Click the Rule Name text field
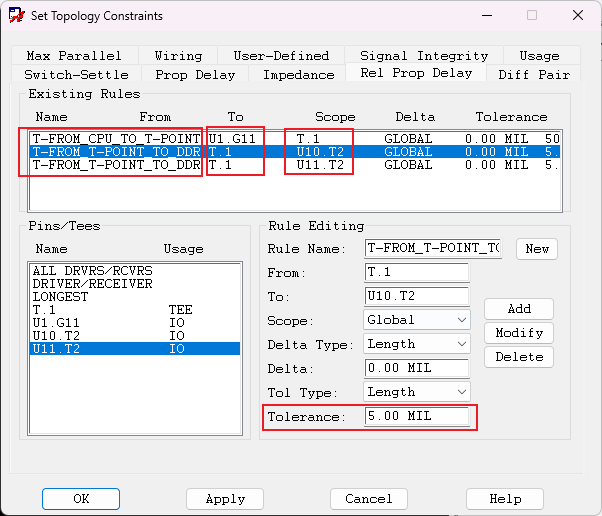 [433, 248]
